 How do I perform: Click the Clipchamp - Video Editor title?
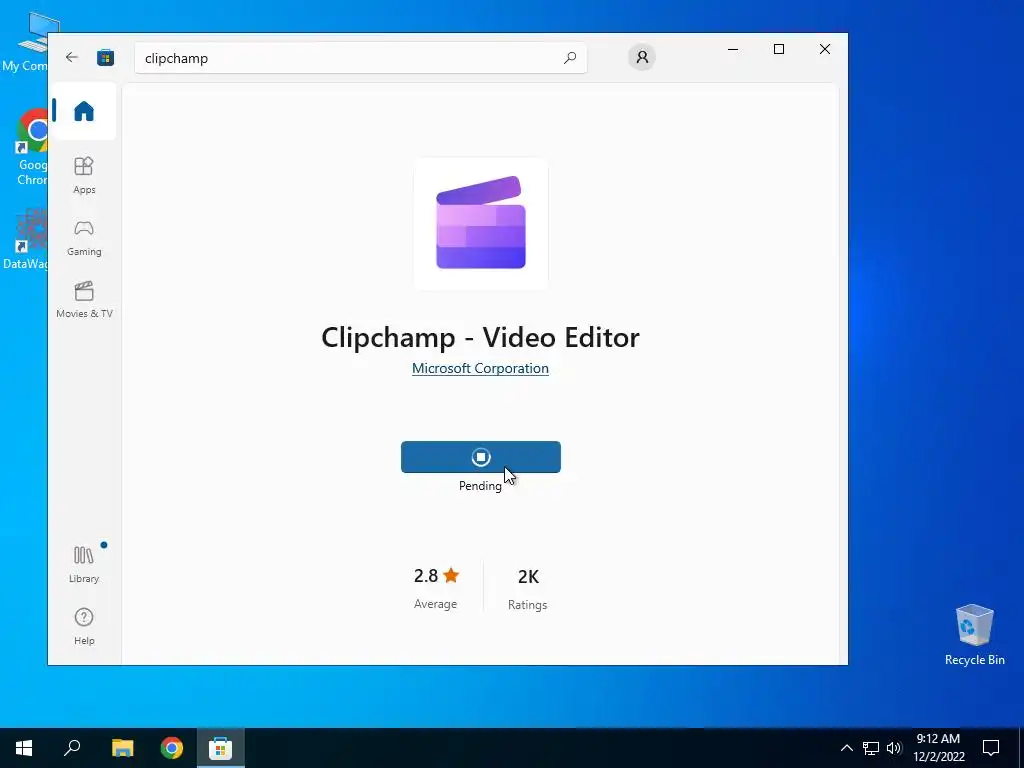click(x=480, y=338)
